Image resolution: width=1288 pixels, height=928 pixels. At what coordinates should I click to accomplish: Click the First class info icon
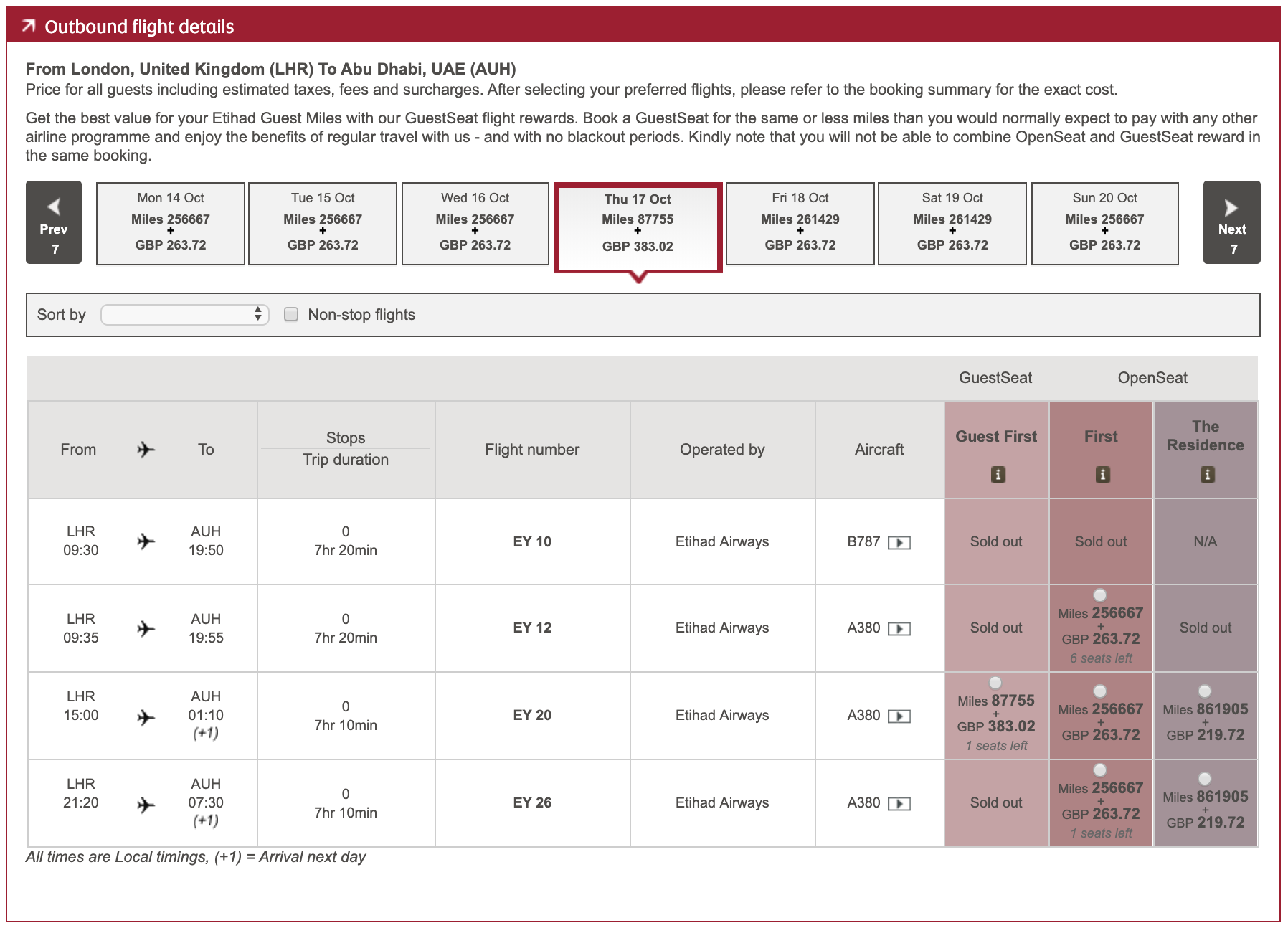(1102, 475)
